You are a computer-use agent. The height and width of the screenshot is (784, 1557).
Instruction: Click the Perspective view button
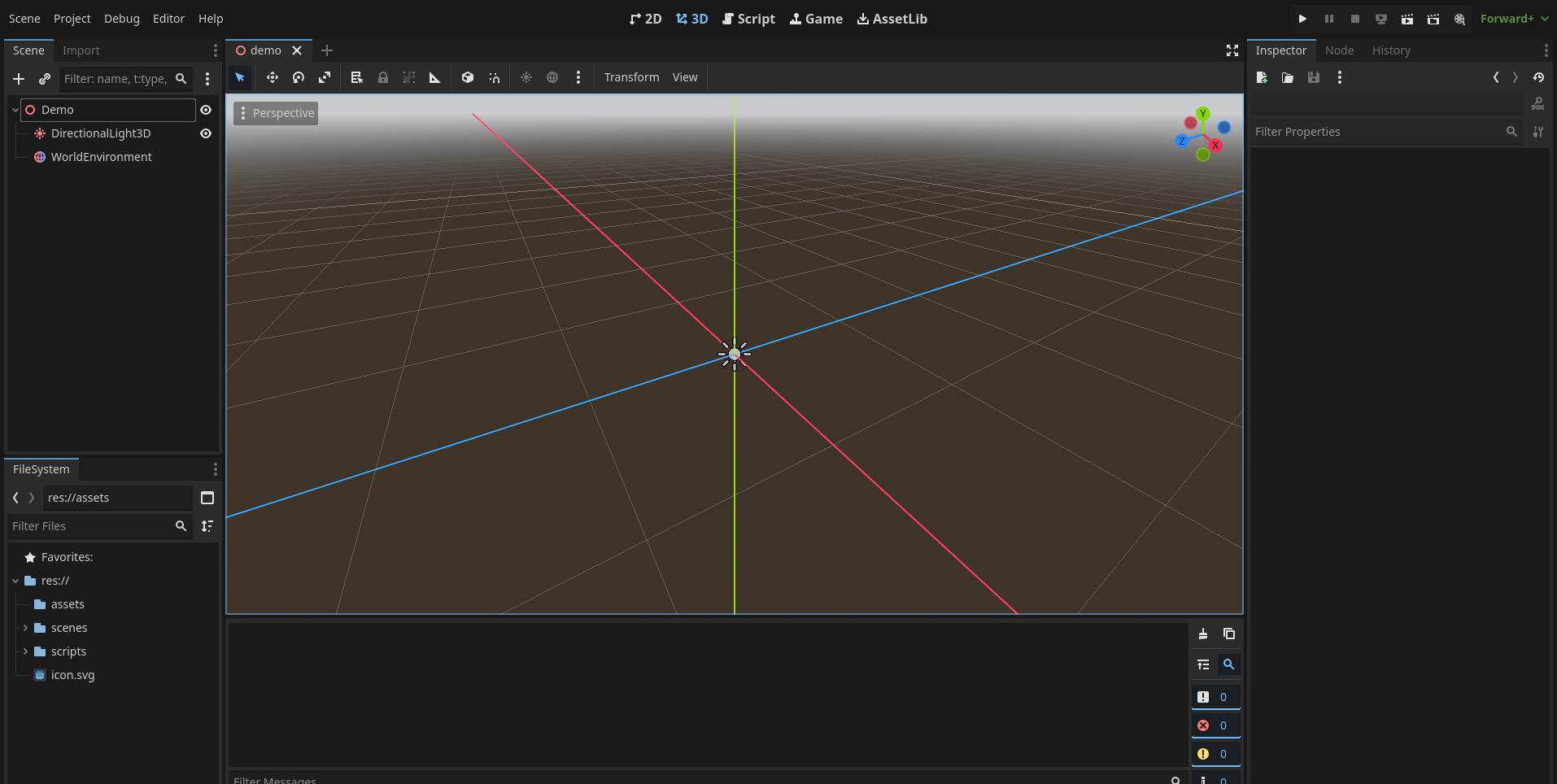click(276, 113)
